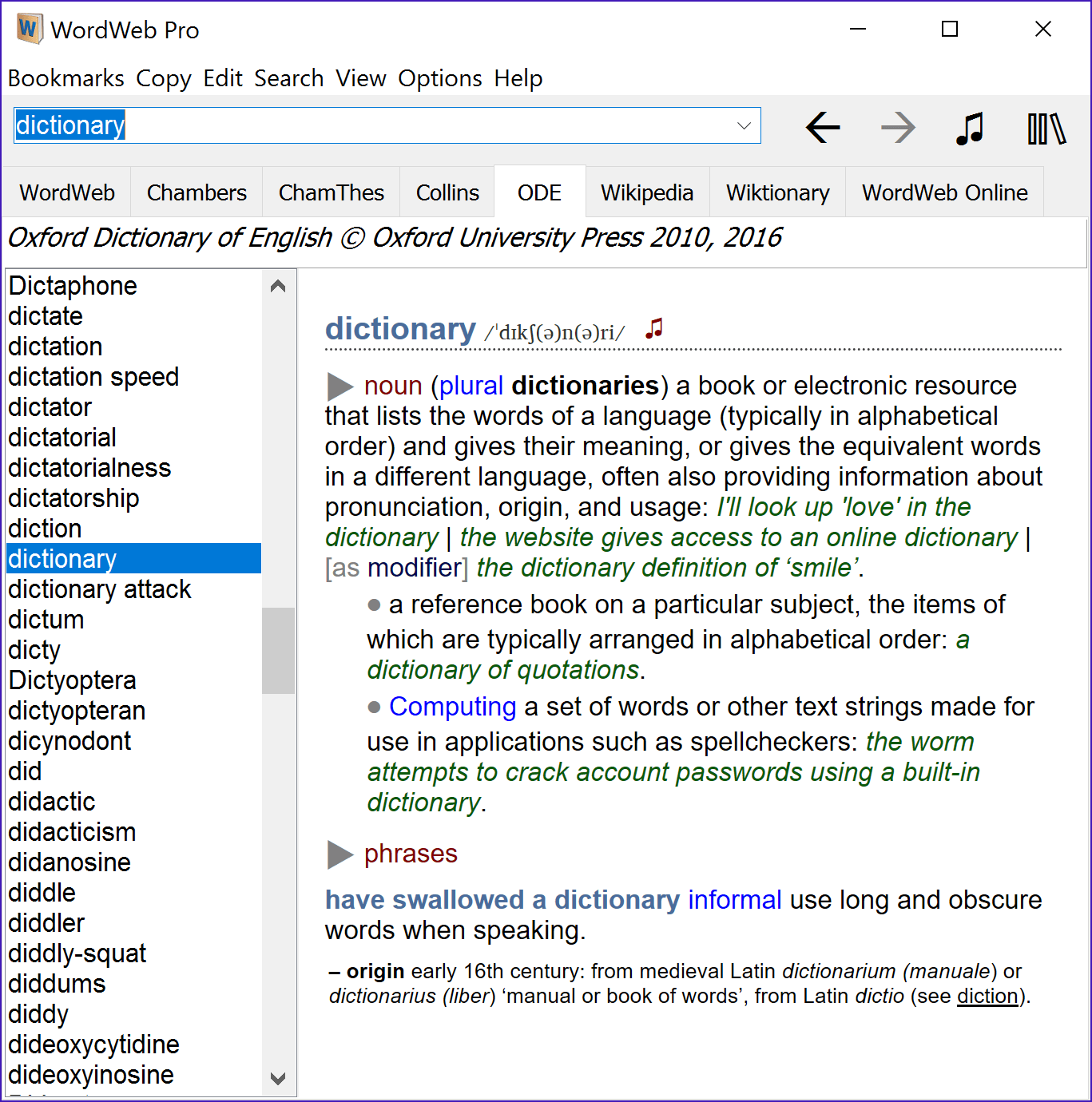
Task: Switch to the Collins tab
Action: (447, 192)
